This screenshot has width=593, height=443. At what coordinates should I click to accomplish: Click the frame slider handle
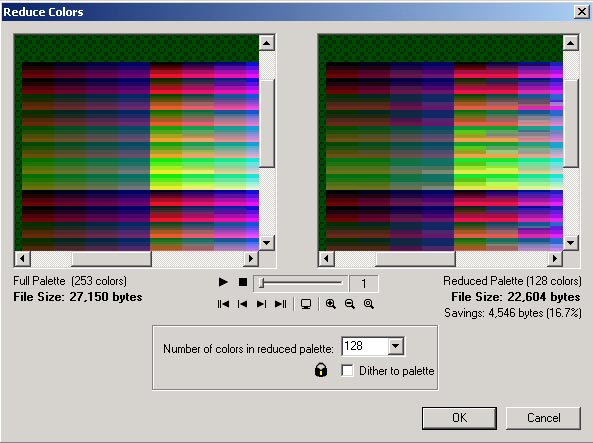[261, 283]
